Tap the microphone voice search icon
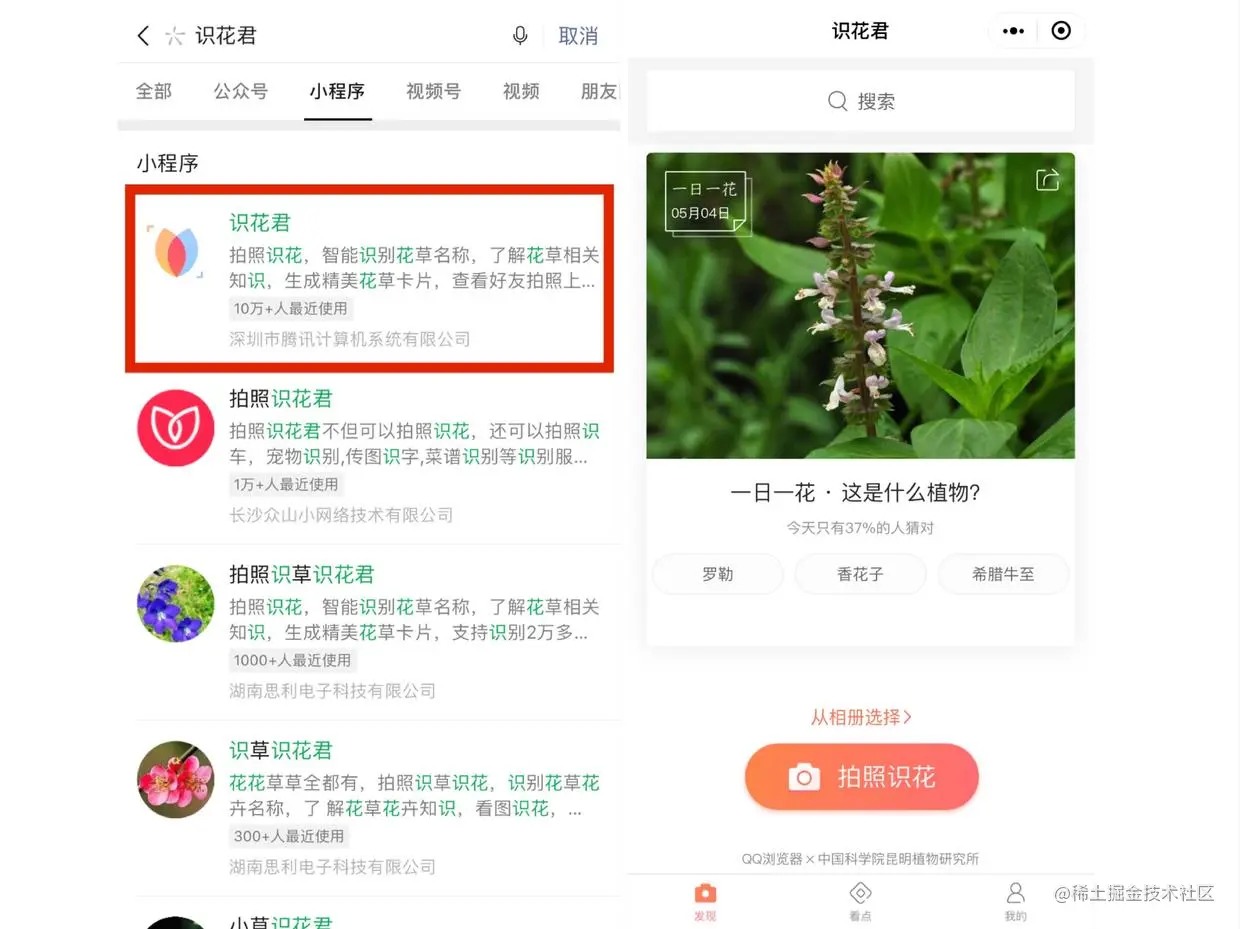The image size is (1240, 929). 520,36
